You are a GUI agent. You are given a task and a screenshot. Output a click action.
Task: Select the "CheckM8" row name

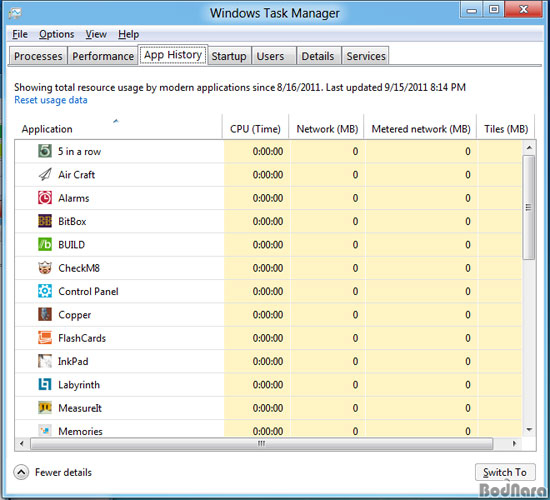[x=79, y=268]
